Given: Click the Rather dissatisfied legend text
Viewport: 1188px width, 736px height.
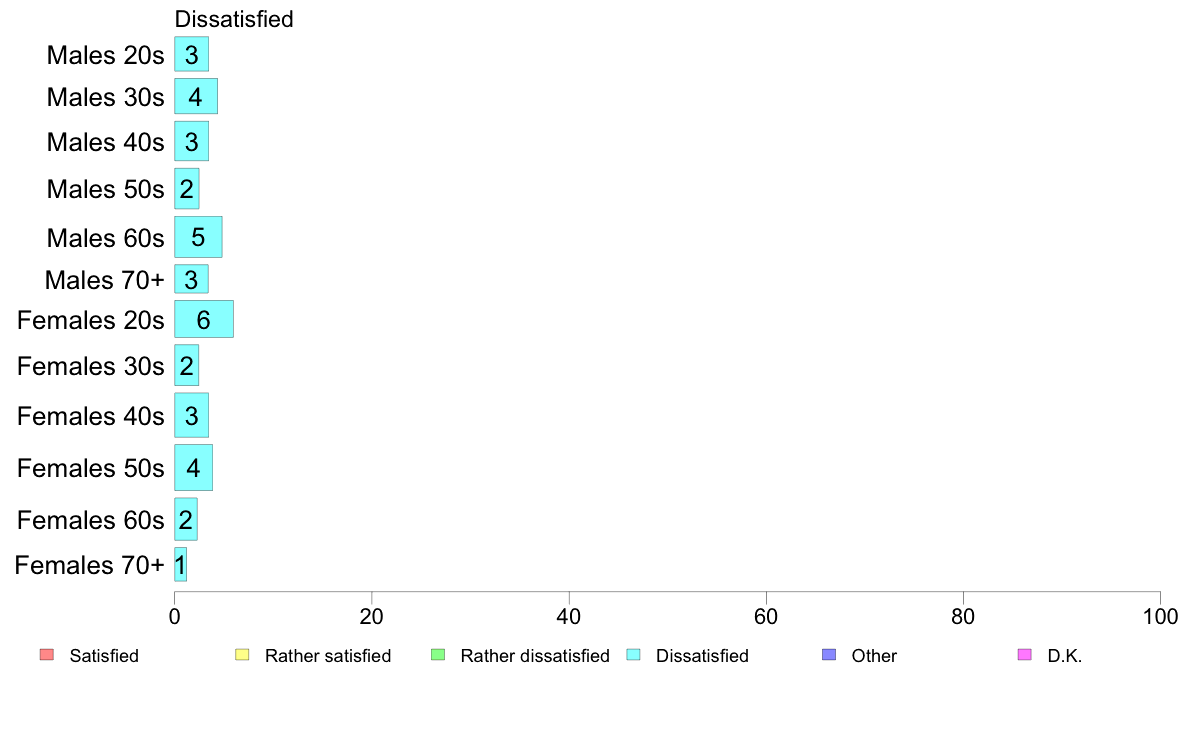Looking at the screenshot, I should point(535,656).
